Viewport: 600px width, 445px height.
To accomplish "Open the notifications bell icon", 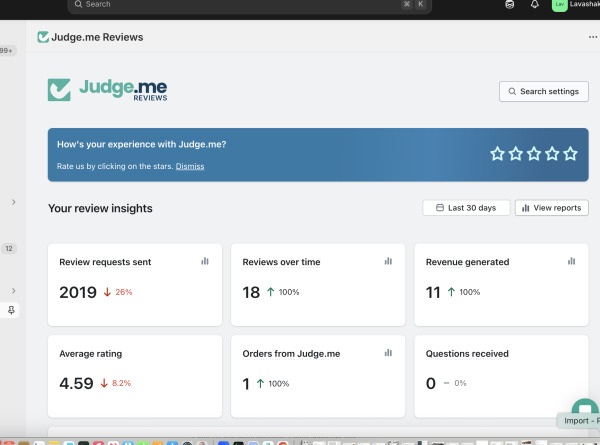I will 535,4.
